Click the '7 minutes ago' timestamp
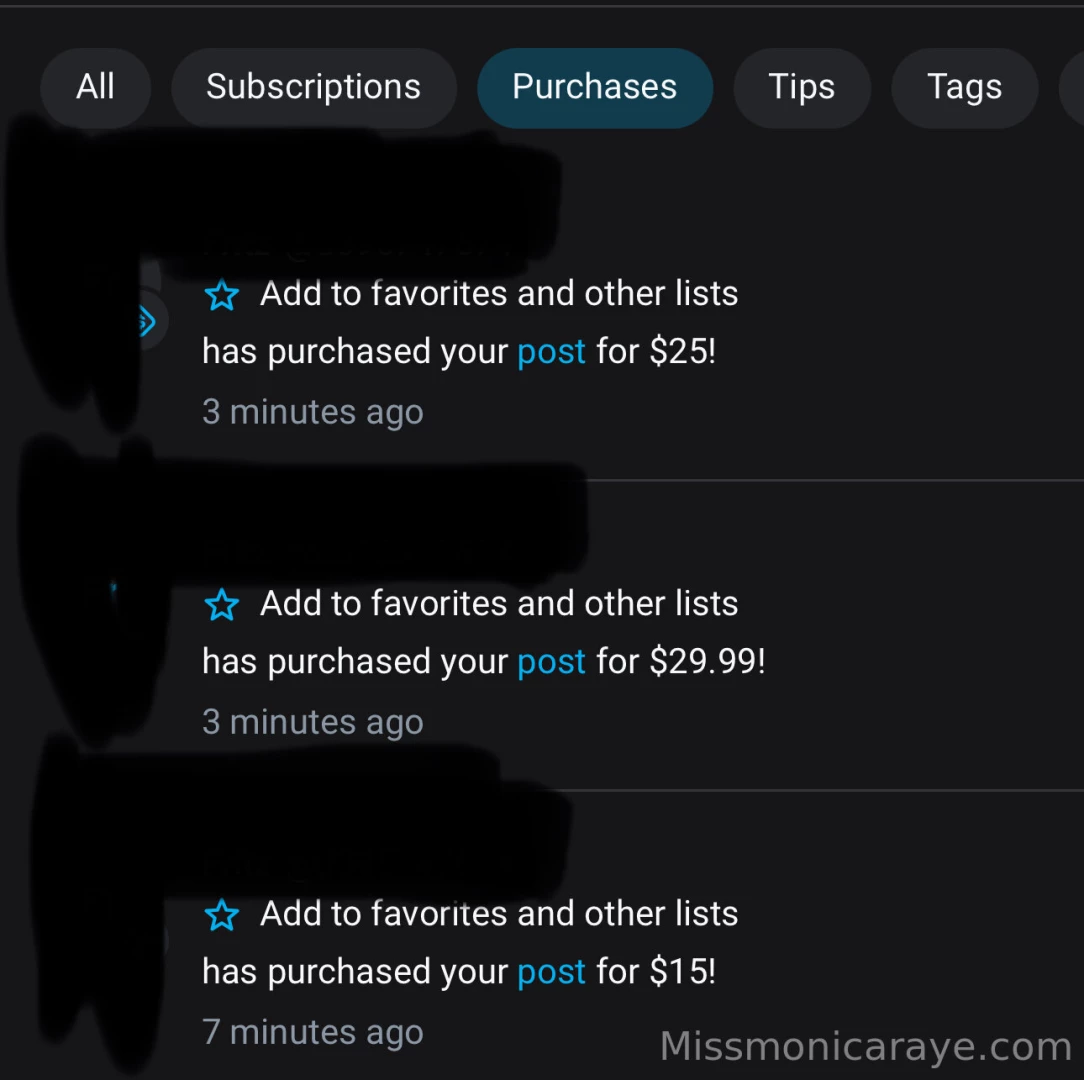This screenshot has height=1080, width=1084. tap(312, 1031)
